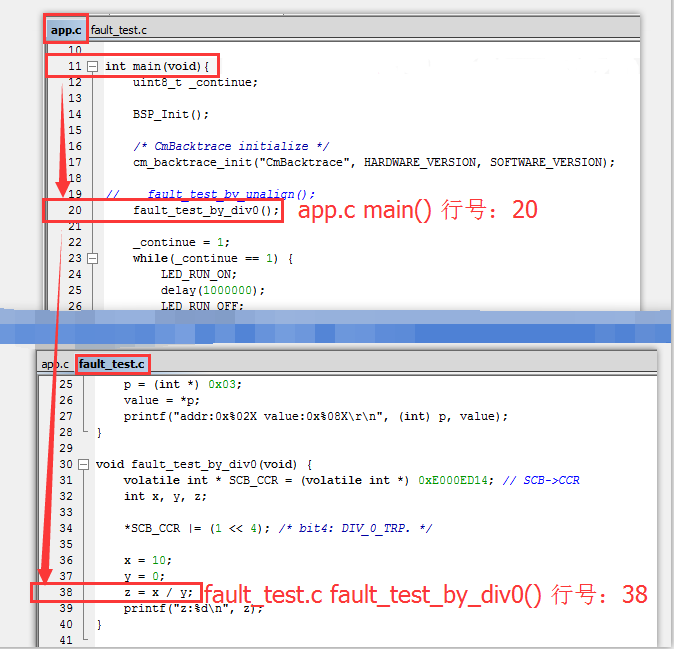Click fault_test.c tab in the bottom editor
This screenshot has width=674, height=649.
pyautogui.click(x=112, y=364)
